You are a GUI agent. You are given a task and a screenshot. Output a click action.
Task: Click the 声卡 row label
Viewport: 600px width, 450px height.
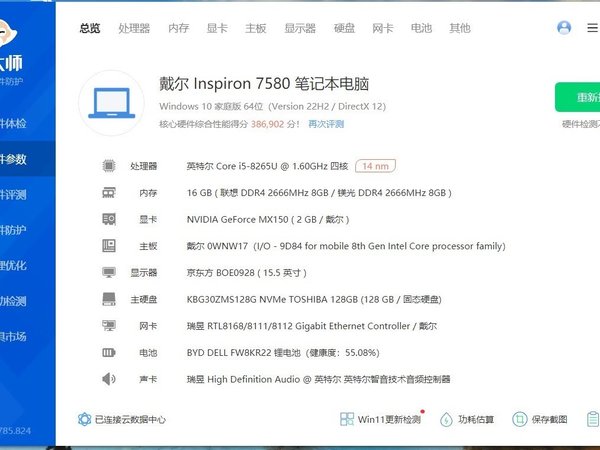point(148,379)
